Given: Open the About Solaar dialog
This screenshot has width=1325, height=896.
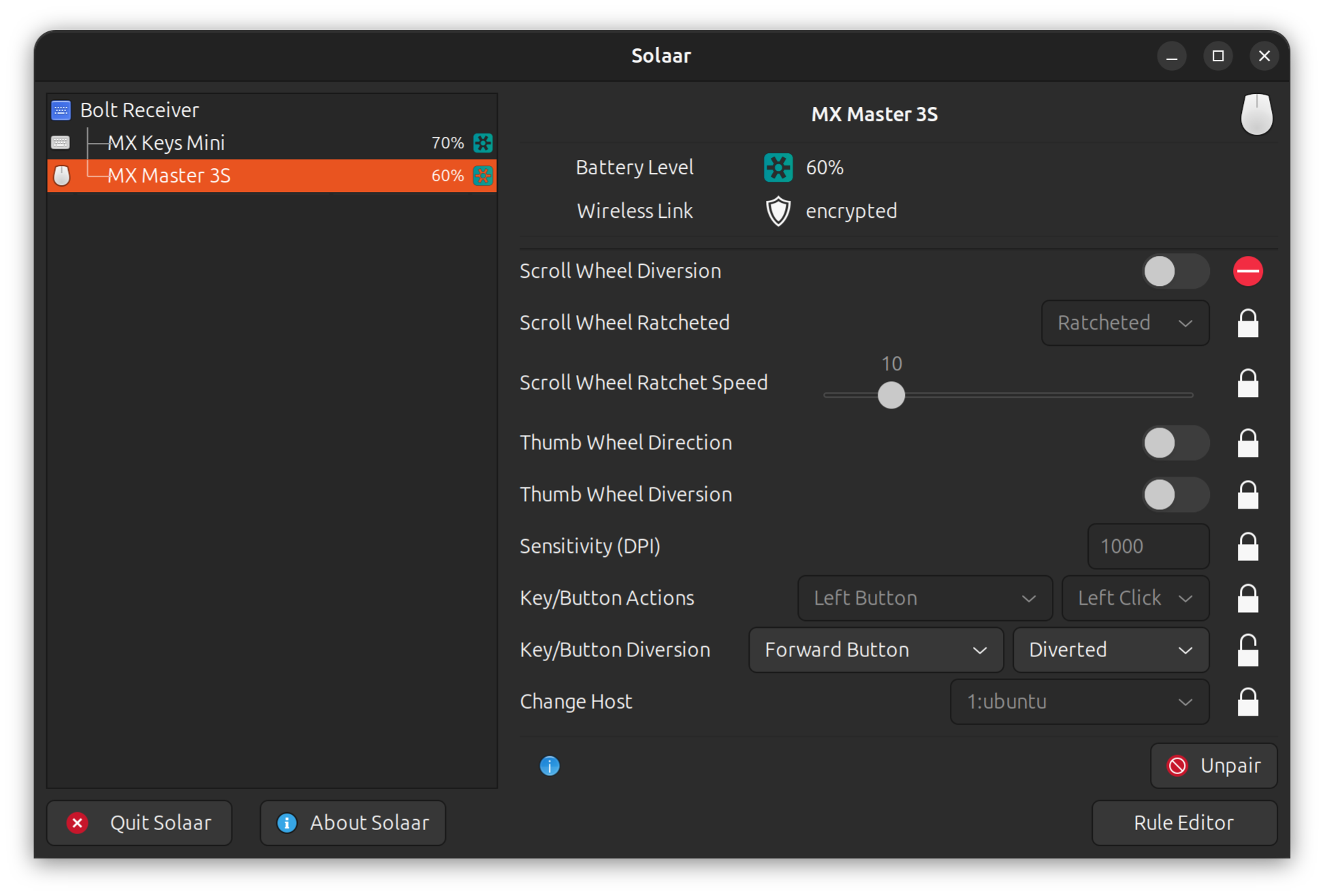Looking at the screenshot, I should pyautogui.click(x=353, y=822).
